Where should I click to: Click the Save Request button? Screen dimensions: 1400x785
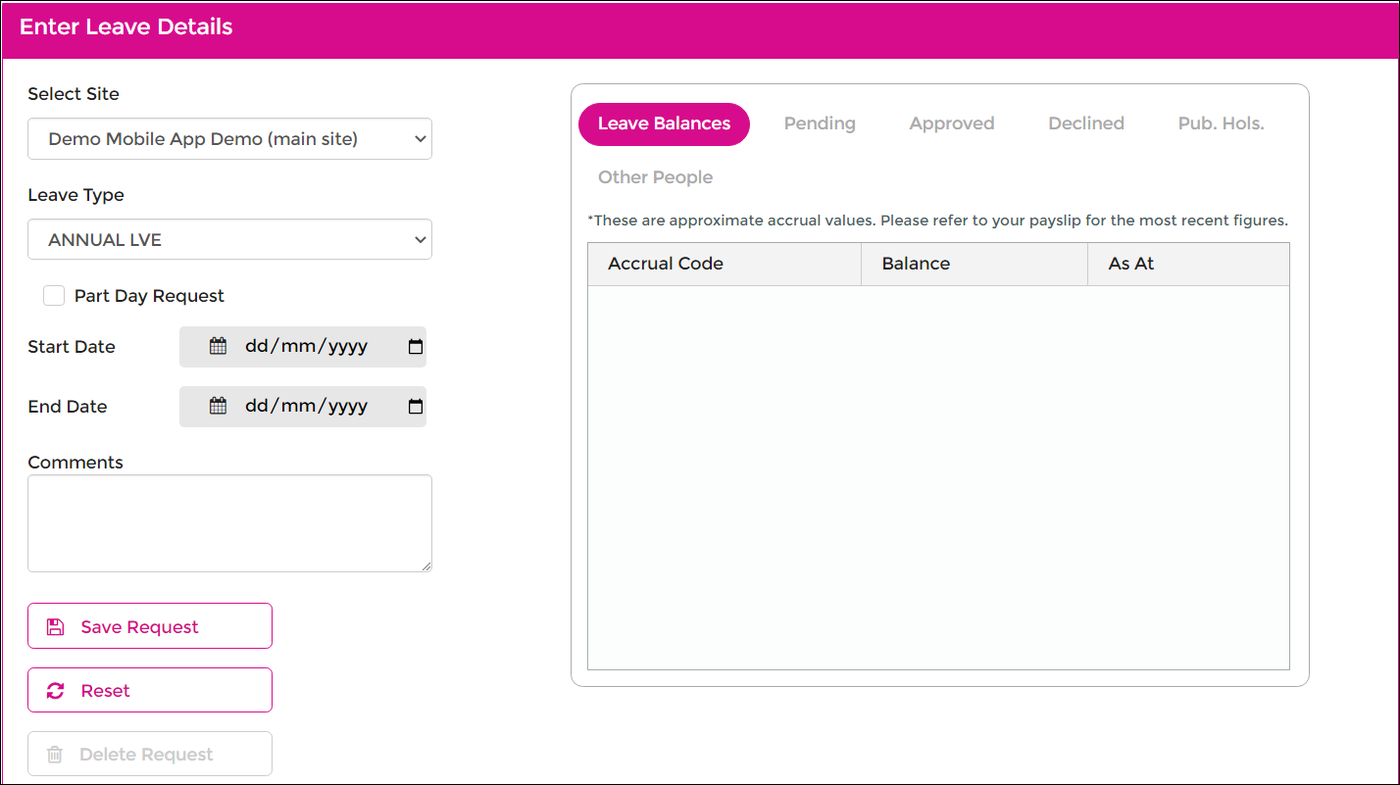click(149, 625)
